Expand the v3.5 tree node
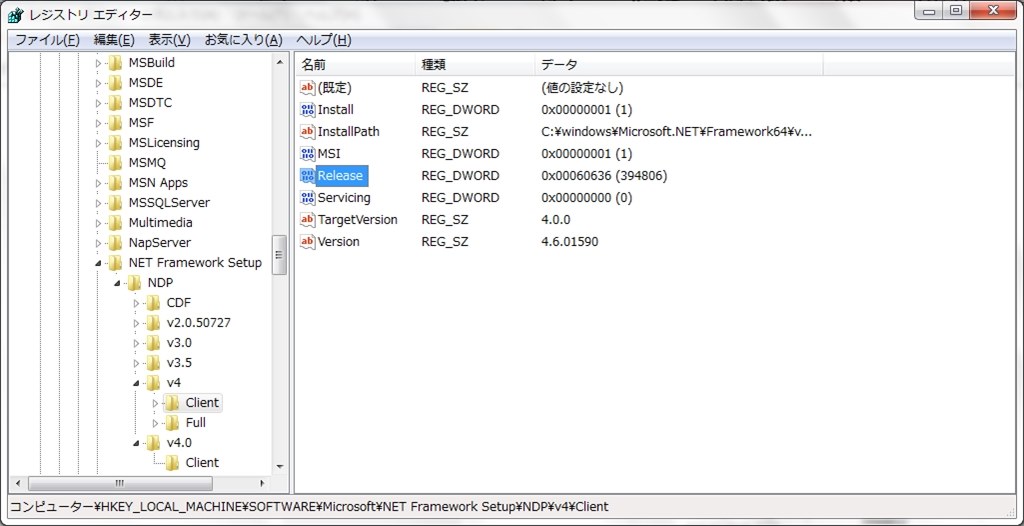 [x=136, y=363]
